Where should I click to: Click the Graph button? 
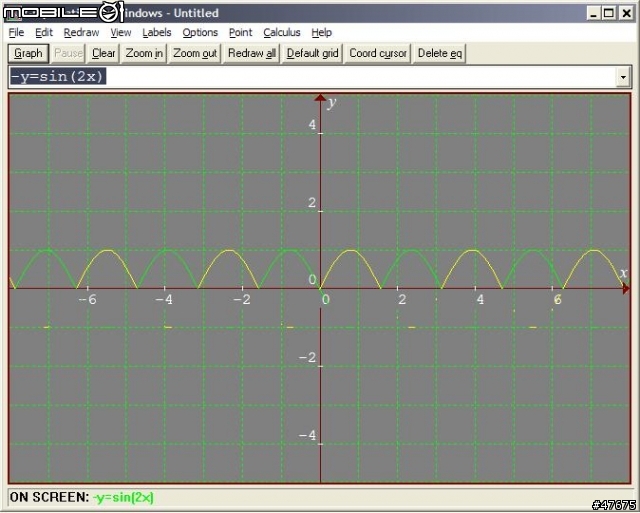pyautogui.click(x=28, y=53)
